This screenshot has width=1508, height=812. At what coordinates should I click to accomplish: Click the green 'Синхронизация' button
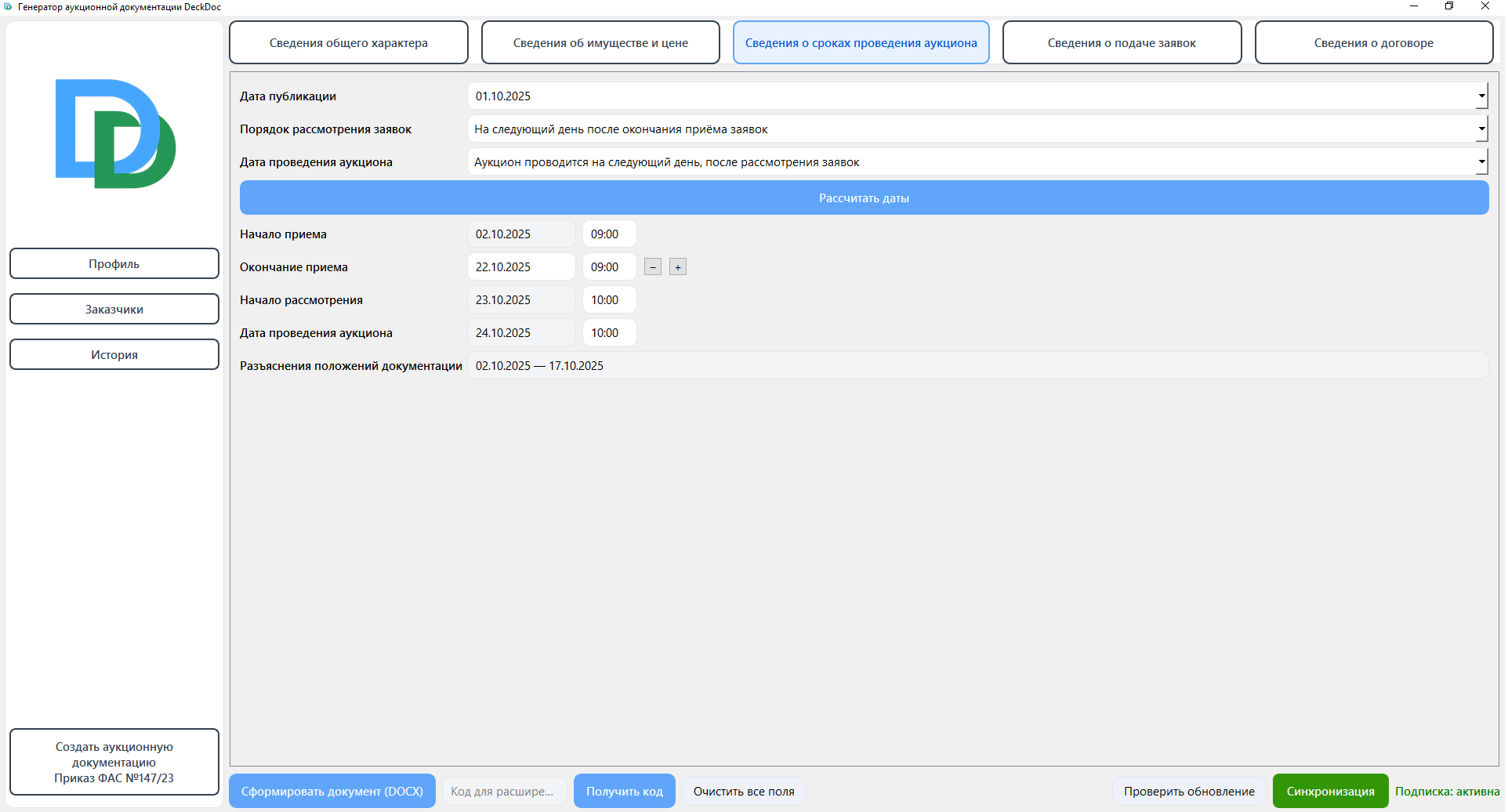[x=1330, y=792]
